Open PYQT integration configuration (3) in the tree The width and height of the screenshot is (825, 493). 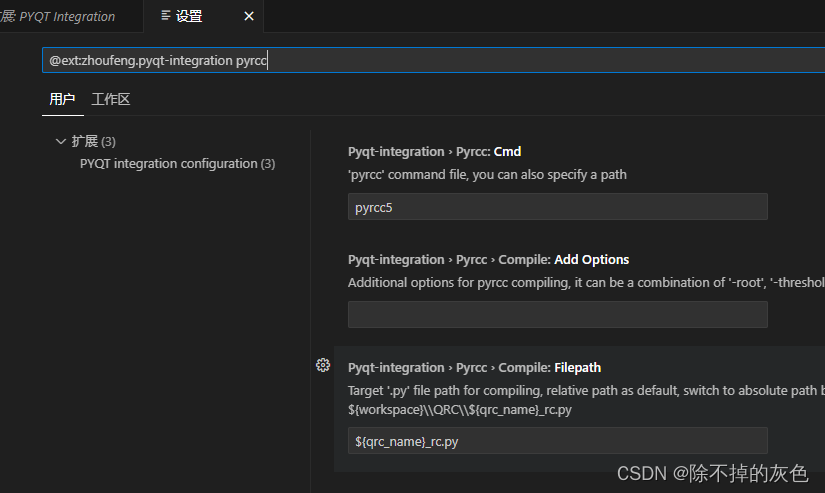(x=177, y=164)
